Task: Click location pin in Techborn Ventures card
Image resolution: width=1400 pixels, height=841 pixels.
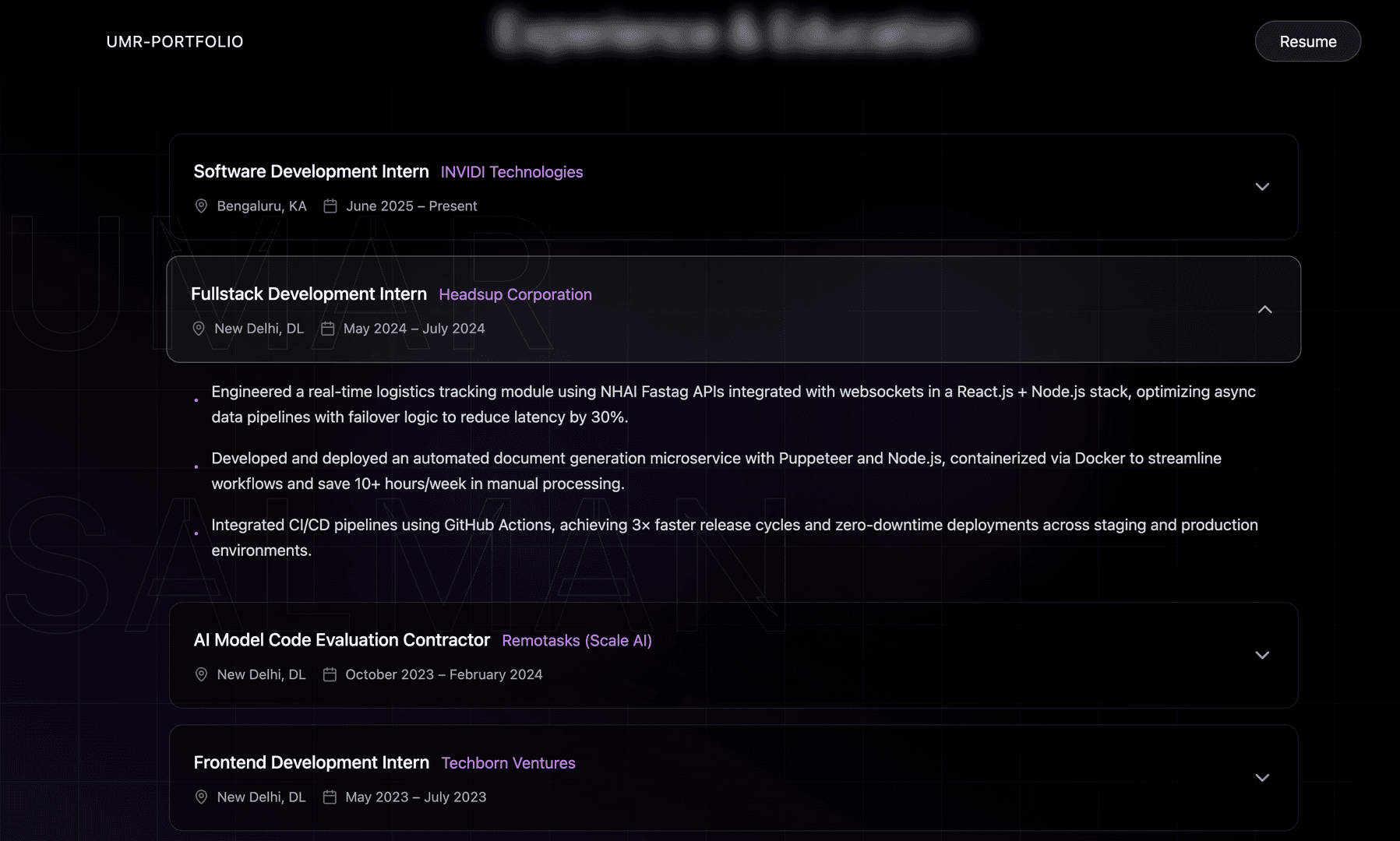Action: 201,797
